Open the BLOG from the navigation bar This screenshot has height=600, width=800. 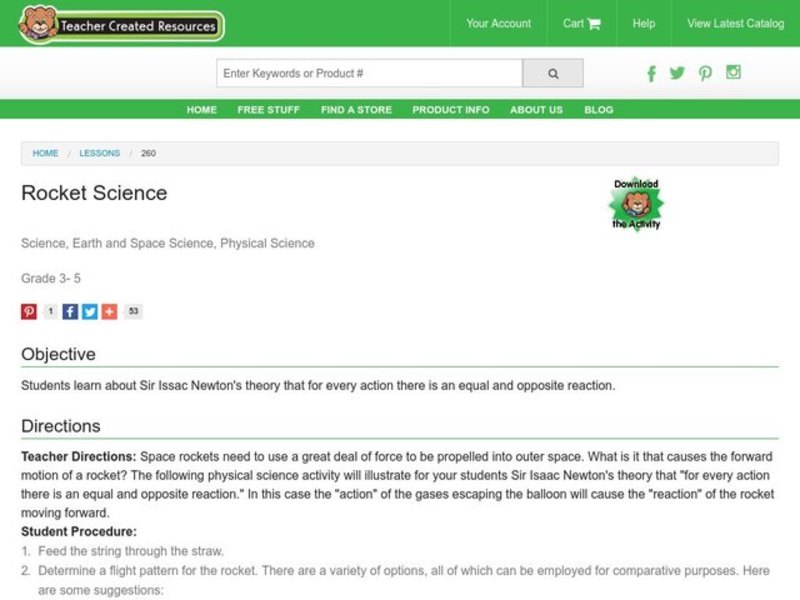pyautogui.click(x=599, y=110)
